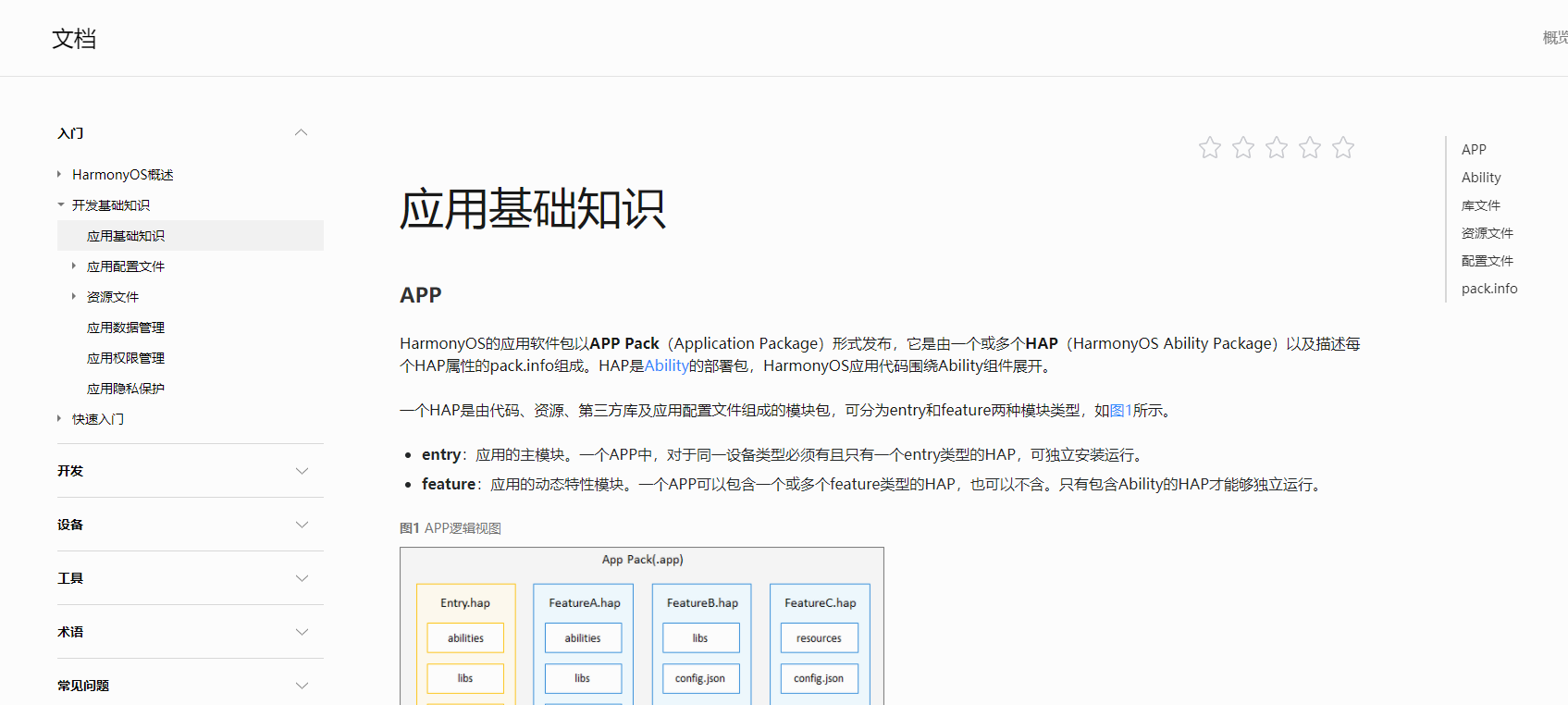Click the 文档 site title
Viewport: 1568px width, 705px height.
point(74,39)
